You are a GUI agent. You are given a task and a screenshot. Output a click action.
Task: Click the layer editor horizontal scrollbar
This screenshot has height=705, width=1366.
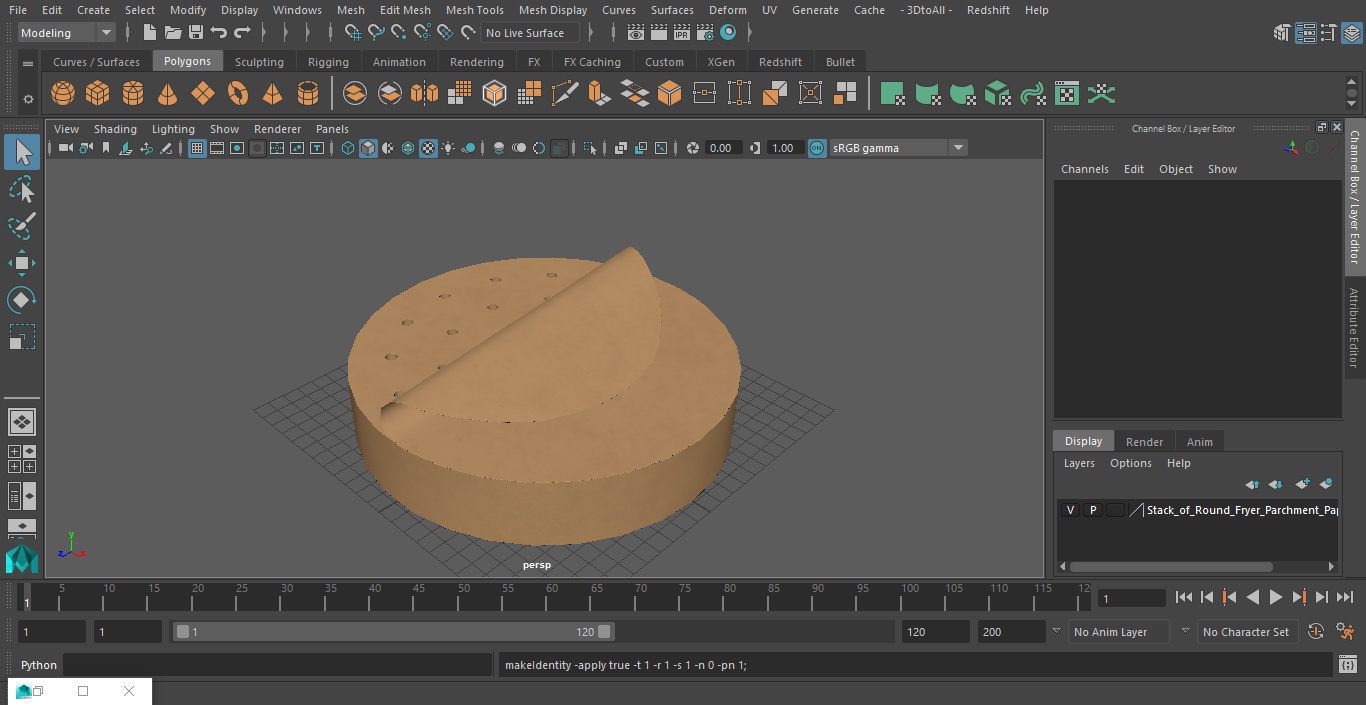pos(1171,567)
